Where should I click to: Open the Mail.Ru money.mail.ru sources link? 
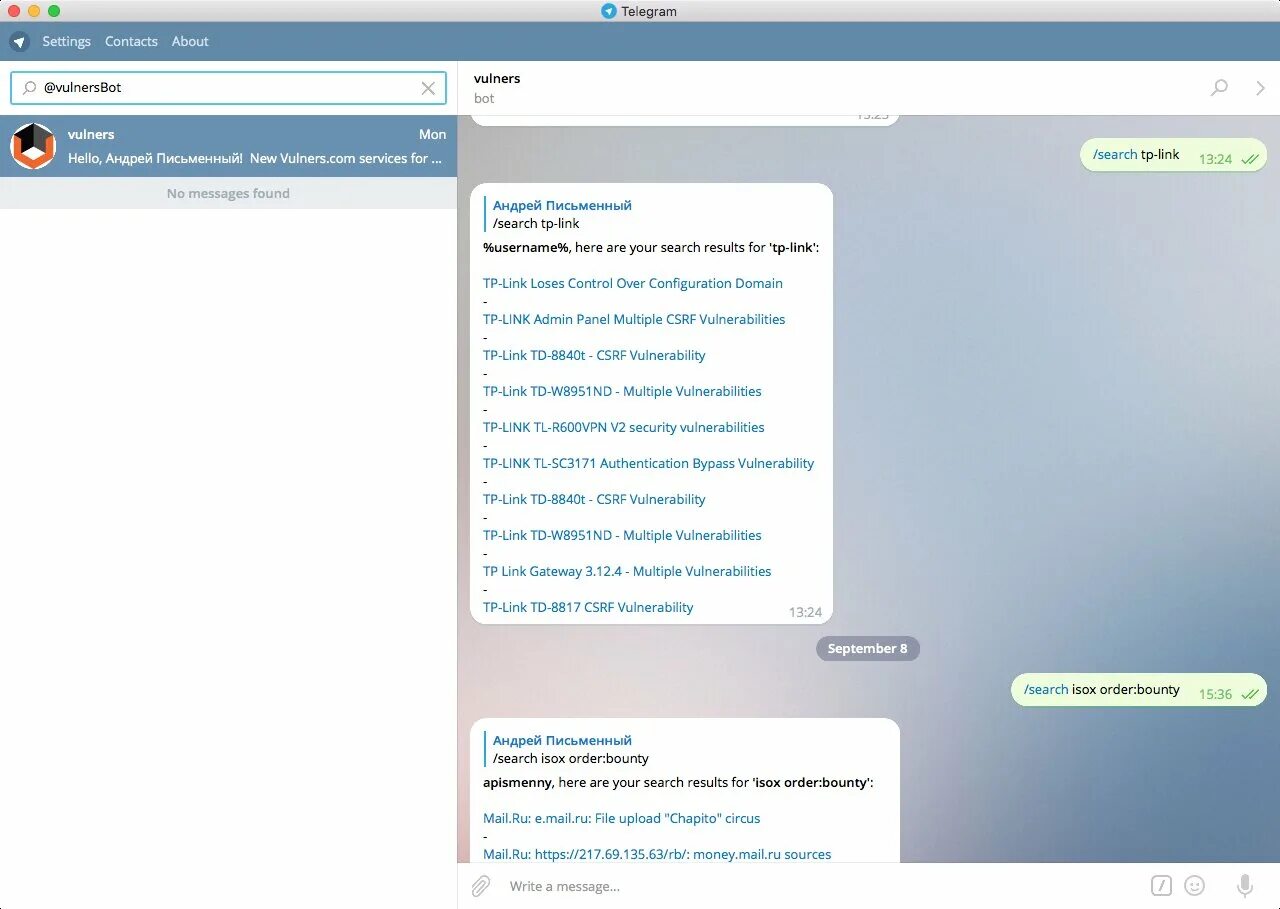click(x=657, y=854)
